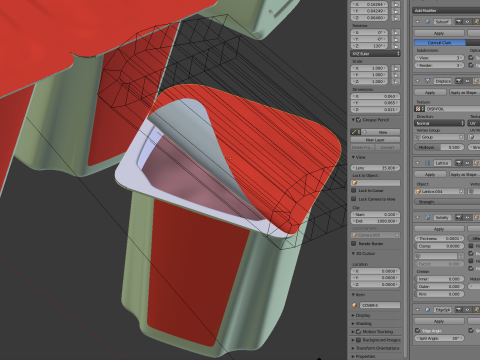Collapse the Displace modifier panel
This screenshot has height=360, width=480.
418,81
